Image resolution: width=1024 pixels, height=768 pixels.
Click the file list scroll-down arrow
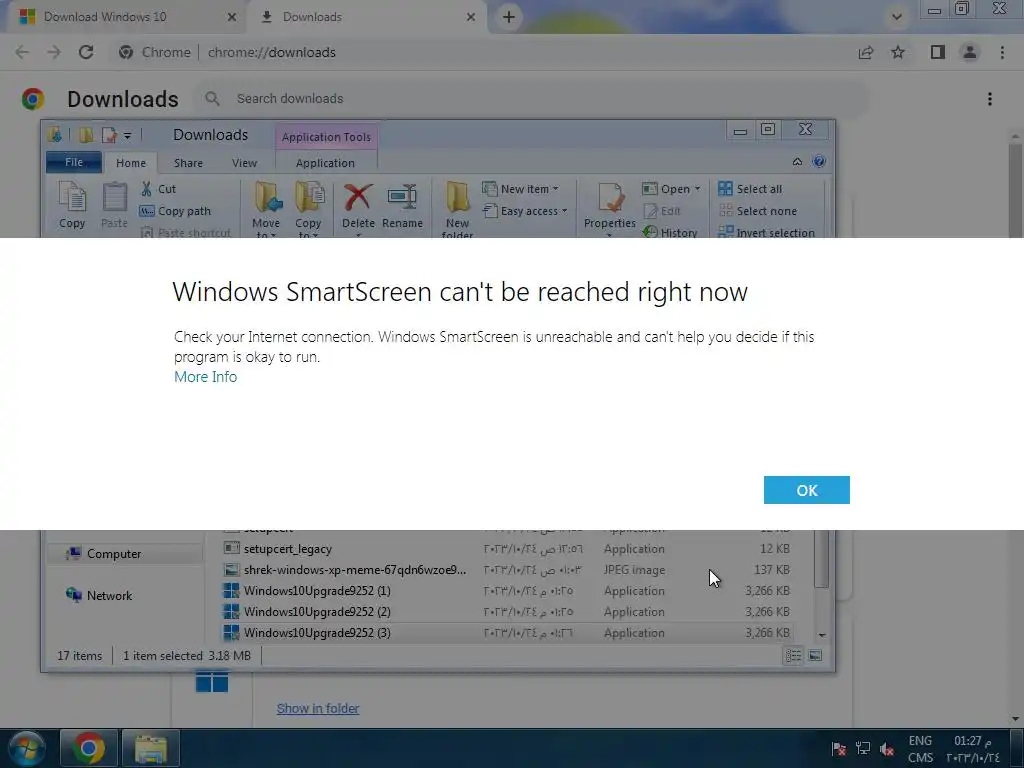point(822,635)
